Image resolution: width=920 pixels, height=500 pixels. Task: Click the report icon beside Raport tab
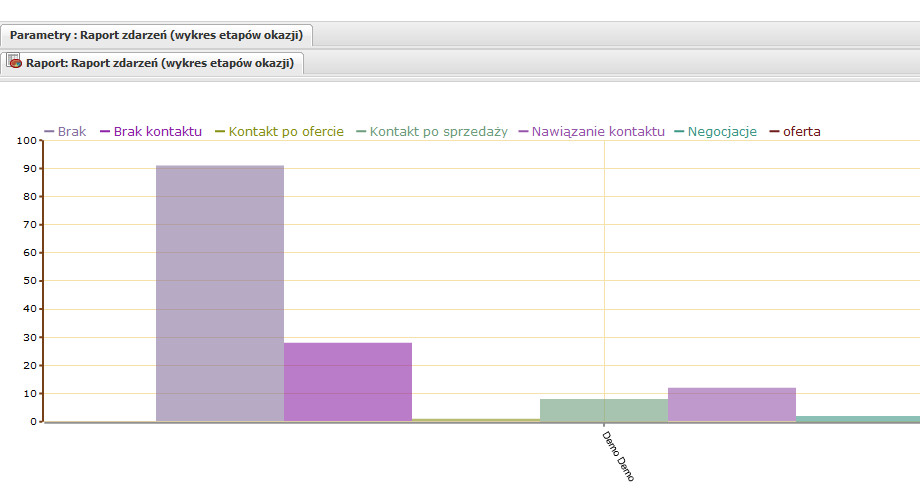[x=14, y=61]
